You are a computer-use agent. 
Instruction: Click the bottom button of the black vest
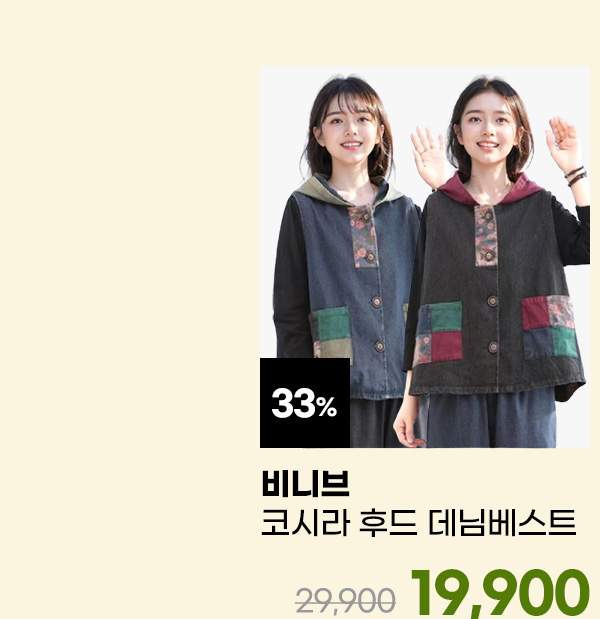(493, 347)
